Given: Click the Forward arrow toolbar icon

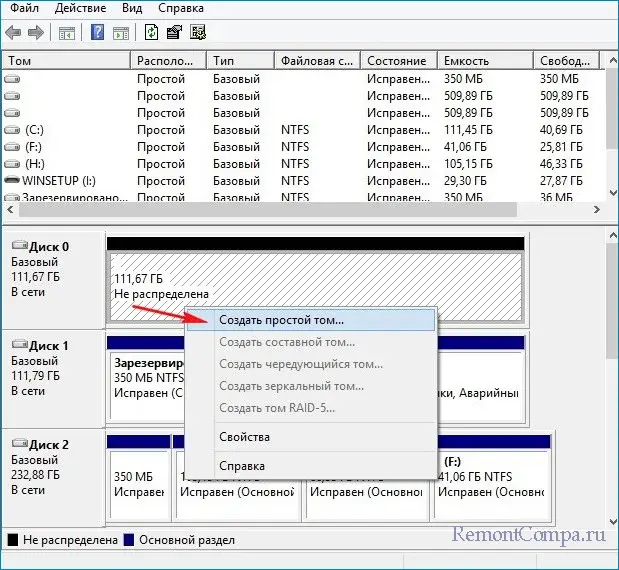Looking at the screenshot, I should point(35,32).
